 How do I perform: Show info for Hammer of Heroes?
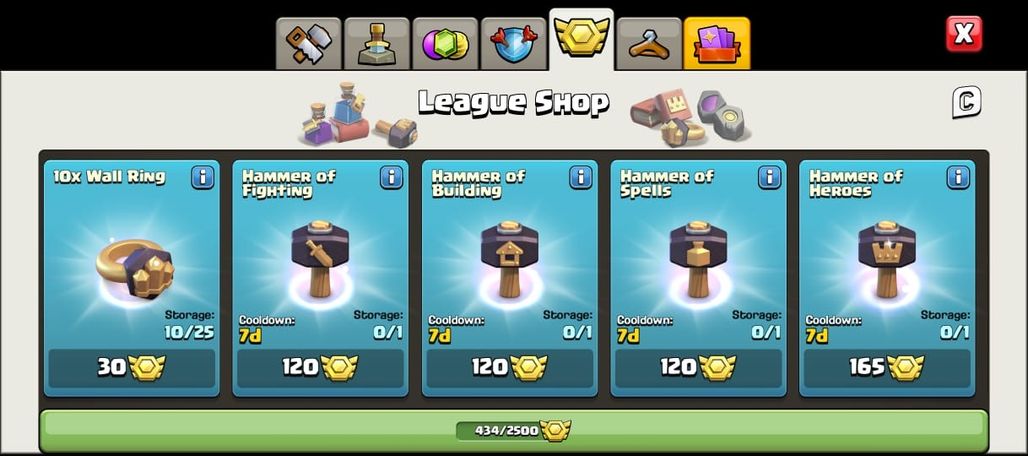(x=958, y=178)
